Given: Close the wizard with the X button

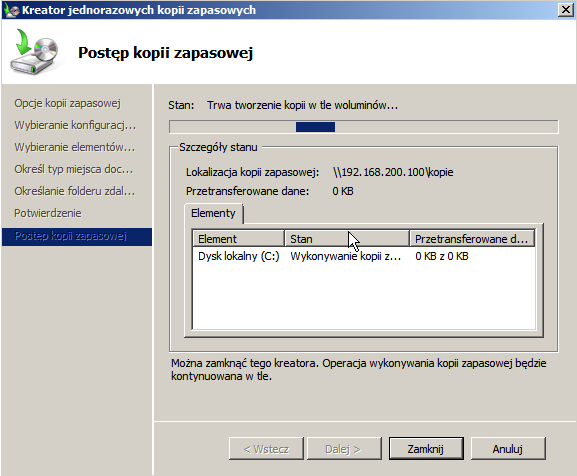Looking at the screenshot, I should [566, 10].
